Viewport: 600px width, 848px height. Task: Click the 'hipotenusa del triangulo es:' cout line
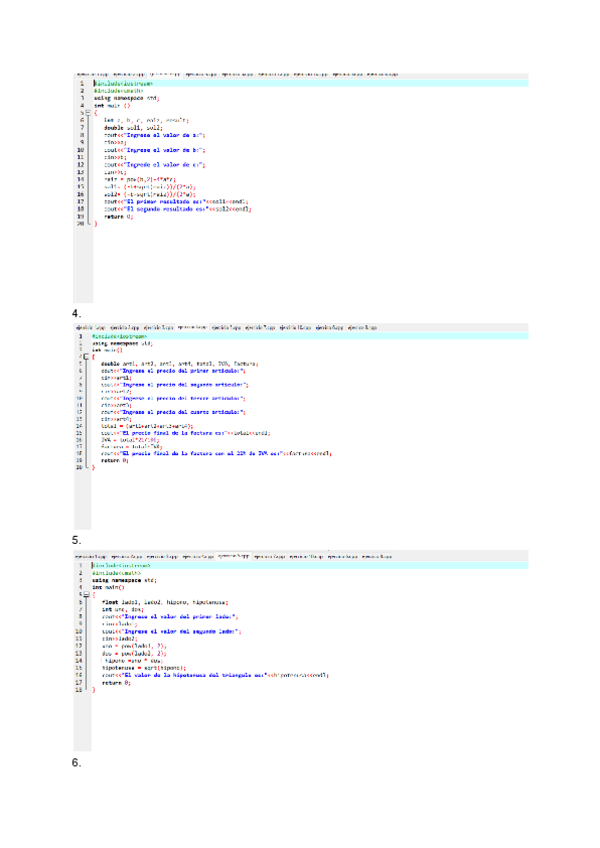215,675
